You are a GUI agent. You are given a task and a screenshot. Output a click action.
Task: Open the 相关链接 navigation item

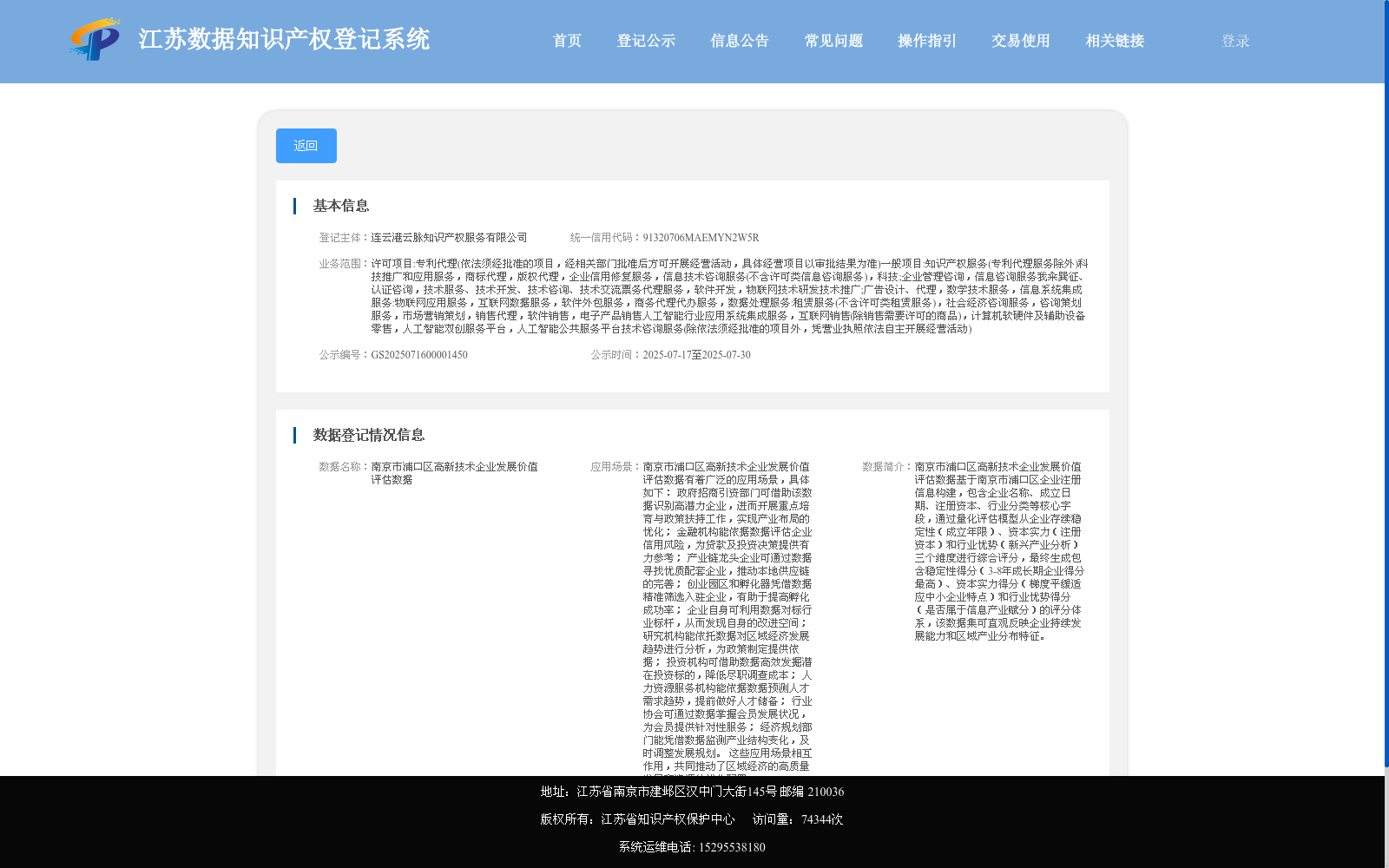coord(1115,41)
